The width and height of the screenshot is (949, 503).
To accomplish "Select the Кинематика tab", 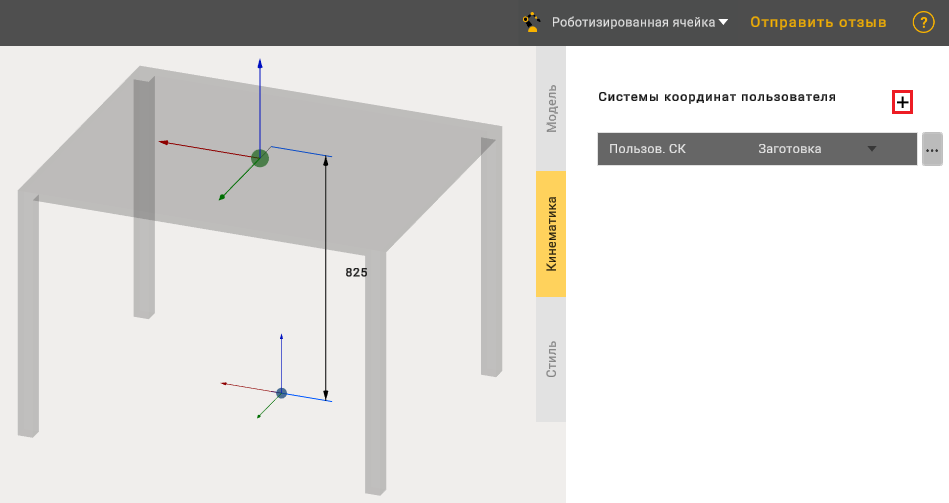I will (x=551, y=234).
